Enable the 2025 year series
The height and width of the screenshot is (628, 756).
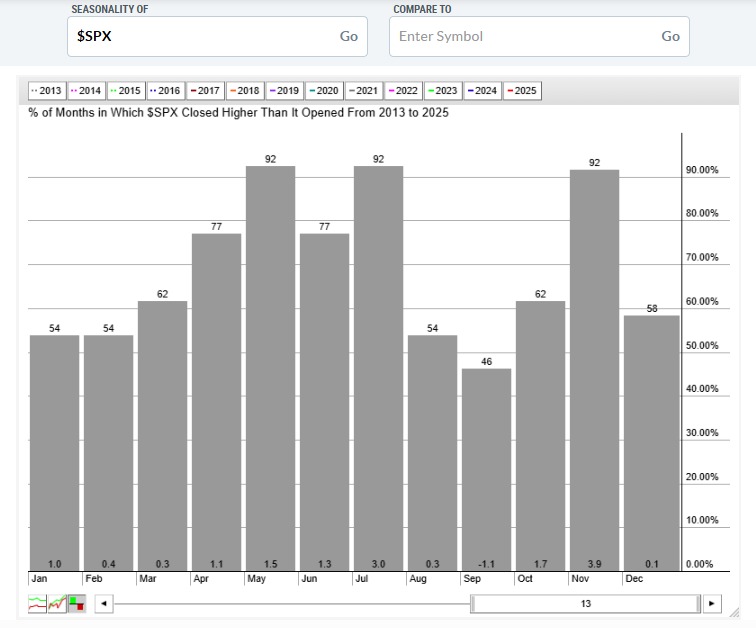[522, 91]
